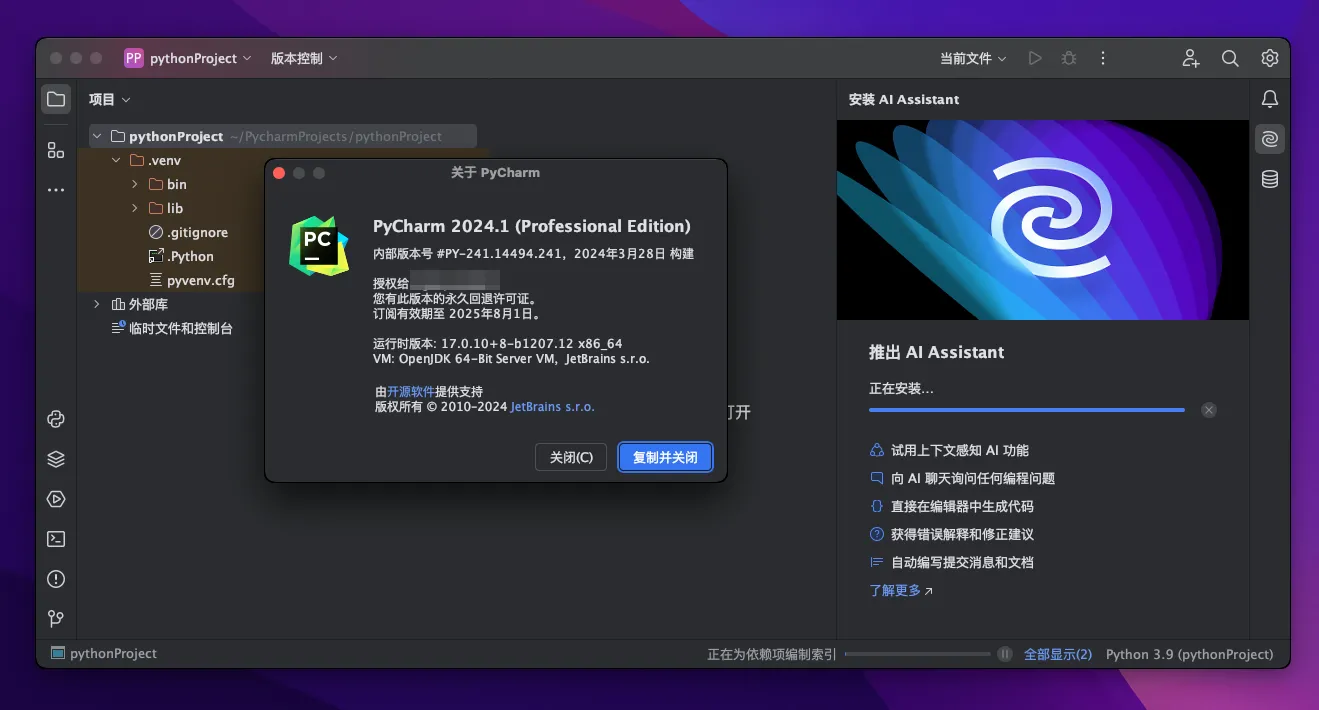The image size is (1319, 710).
Task: Pause the background indexing process
Action: 1004,654
